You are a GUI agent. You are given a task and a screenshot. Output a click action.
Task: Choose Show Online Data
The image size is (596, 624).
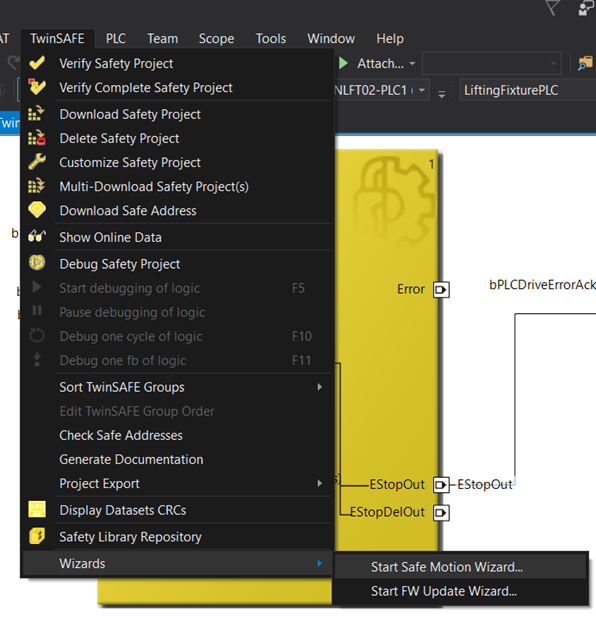(177, 237)
